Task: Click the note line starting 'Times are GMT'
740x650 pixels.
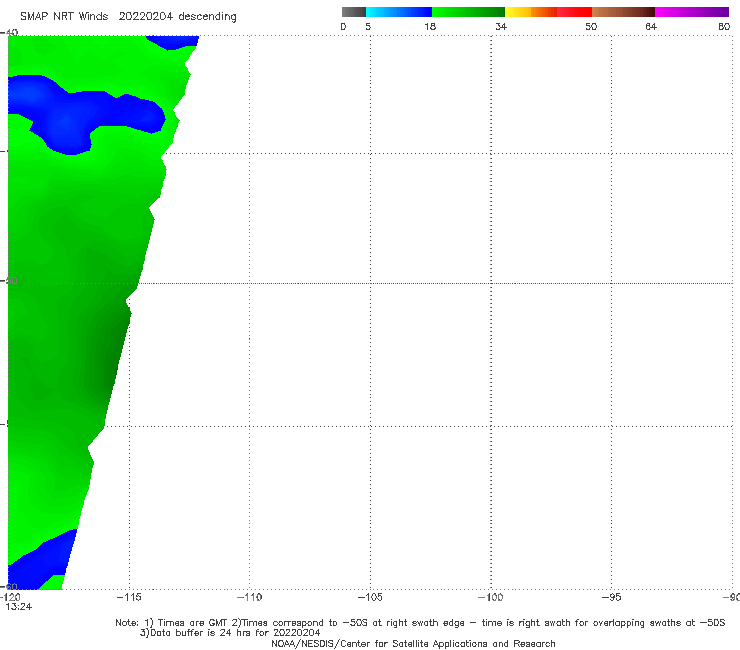Action: 420,623
